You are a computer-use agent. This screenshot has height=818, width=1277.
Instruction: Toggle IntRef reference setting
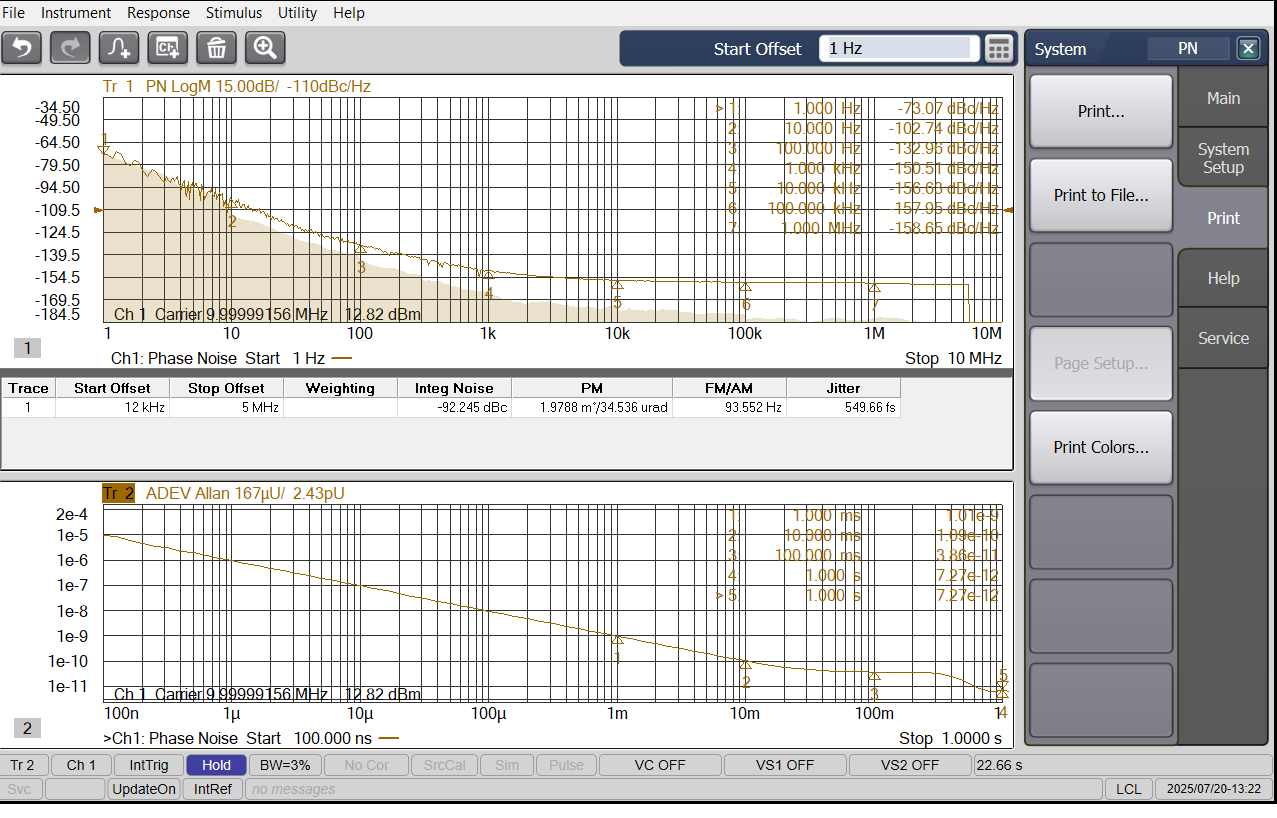click(213, 789)
